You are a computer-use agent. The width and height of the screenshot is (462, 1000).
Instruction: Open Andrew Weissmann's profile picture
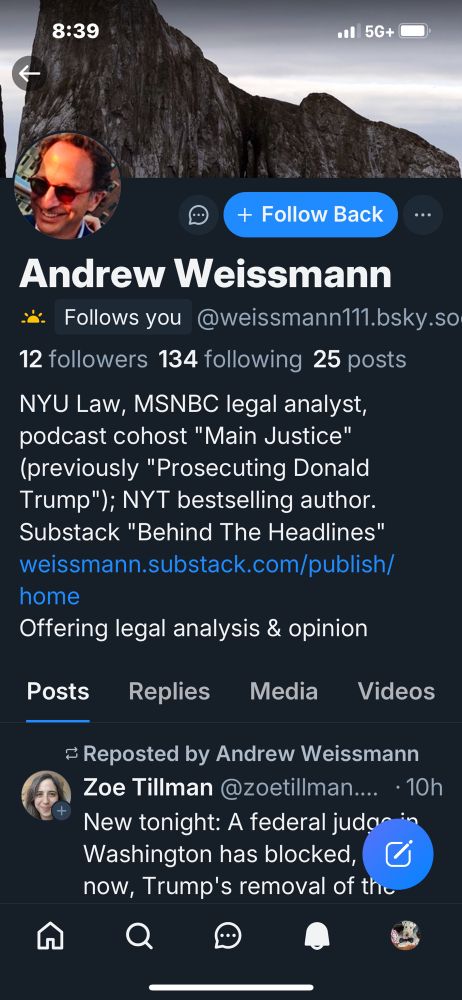(68, 186)
